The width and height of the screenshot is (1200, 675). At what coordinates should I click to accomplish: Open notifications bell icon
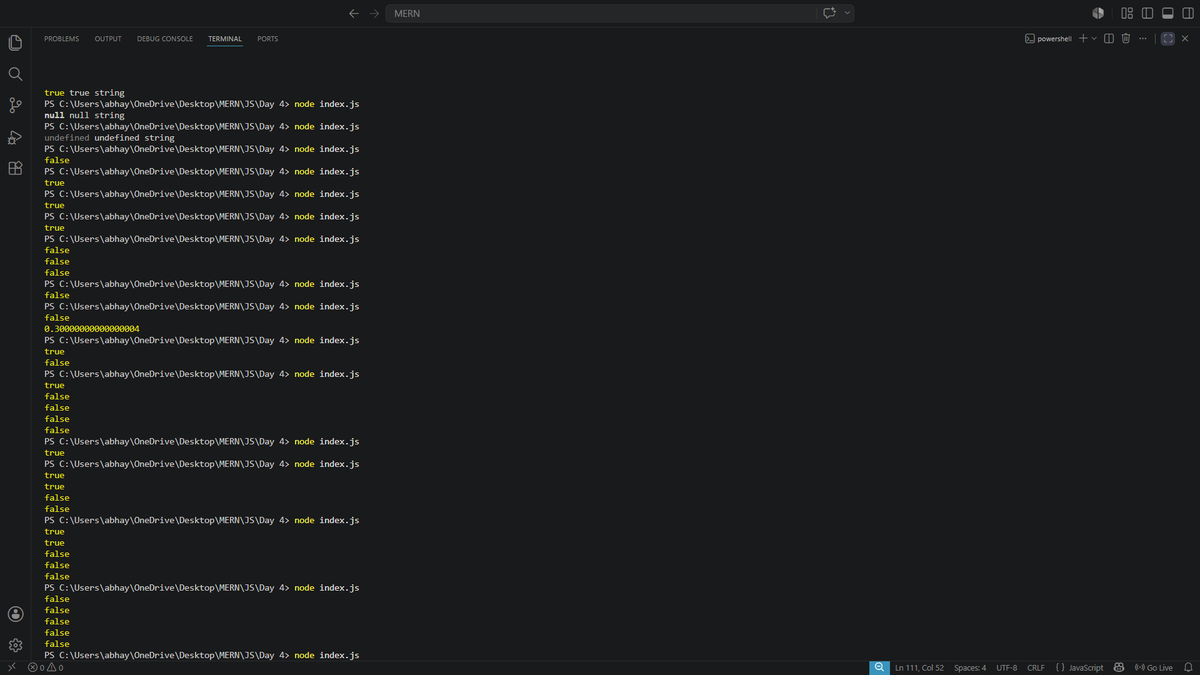pos(1188,667)
